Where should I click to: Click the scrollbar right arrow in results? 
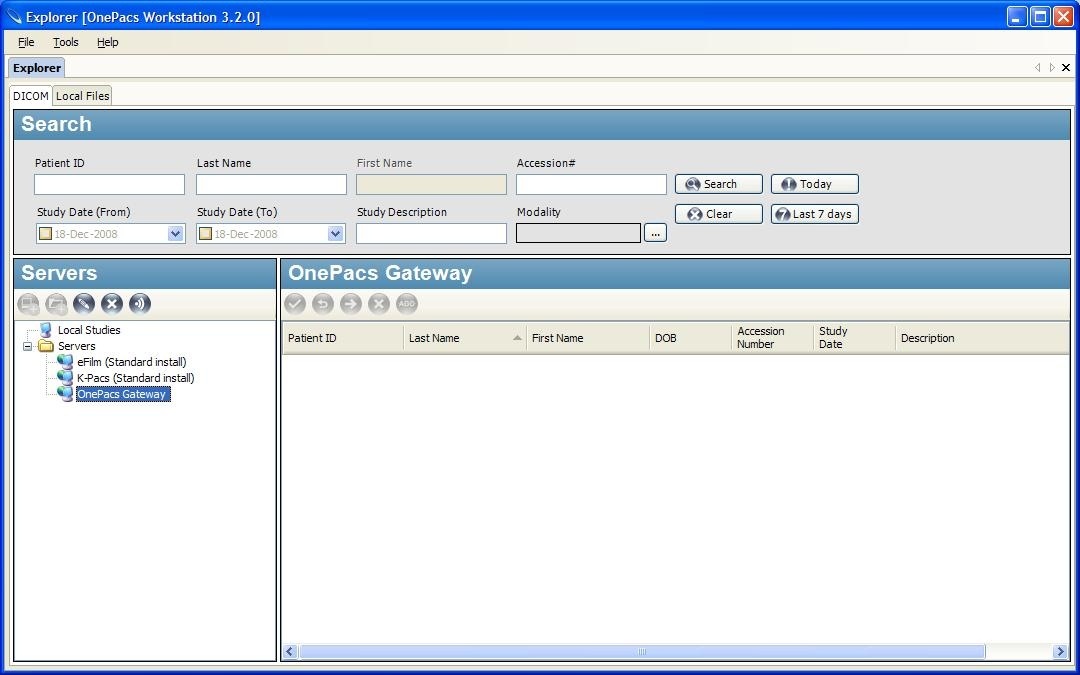pos(1060,652)
